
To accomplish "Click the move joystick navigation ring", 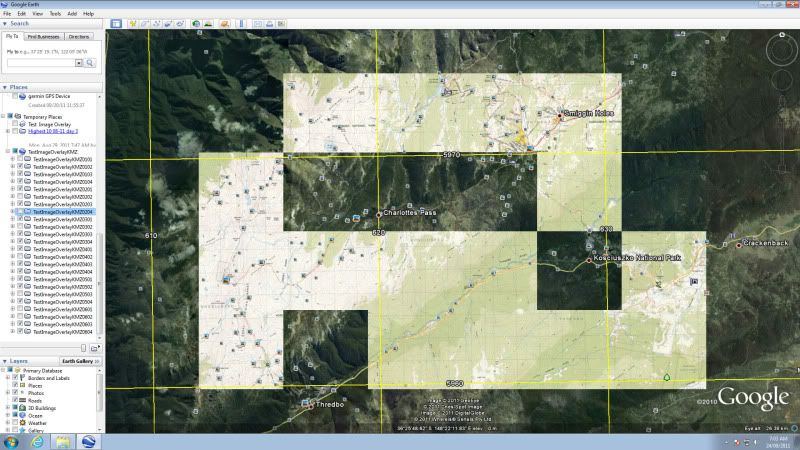I will click(782, 81).
